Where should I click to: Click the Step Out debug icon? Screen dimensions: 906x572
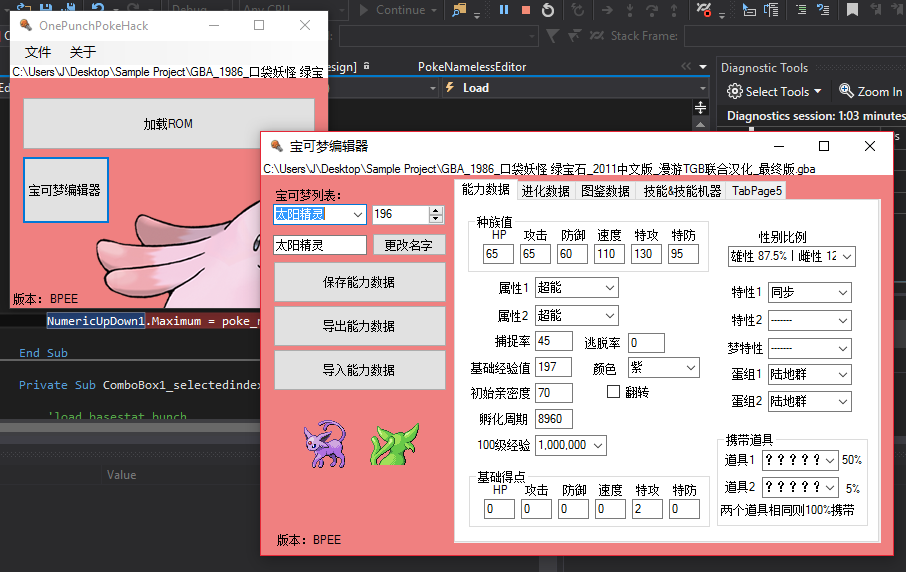[x=674, y=9]
